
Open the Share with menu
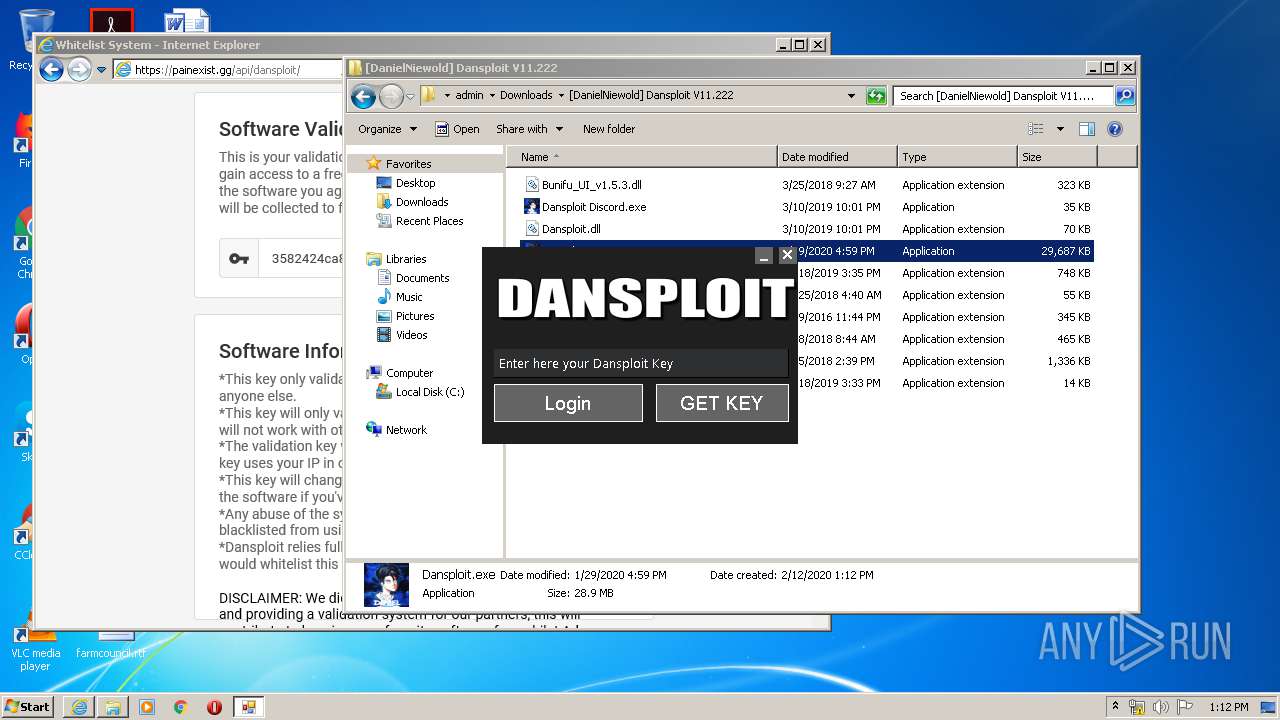tap(530, 129)
